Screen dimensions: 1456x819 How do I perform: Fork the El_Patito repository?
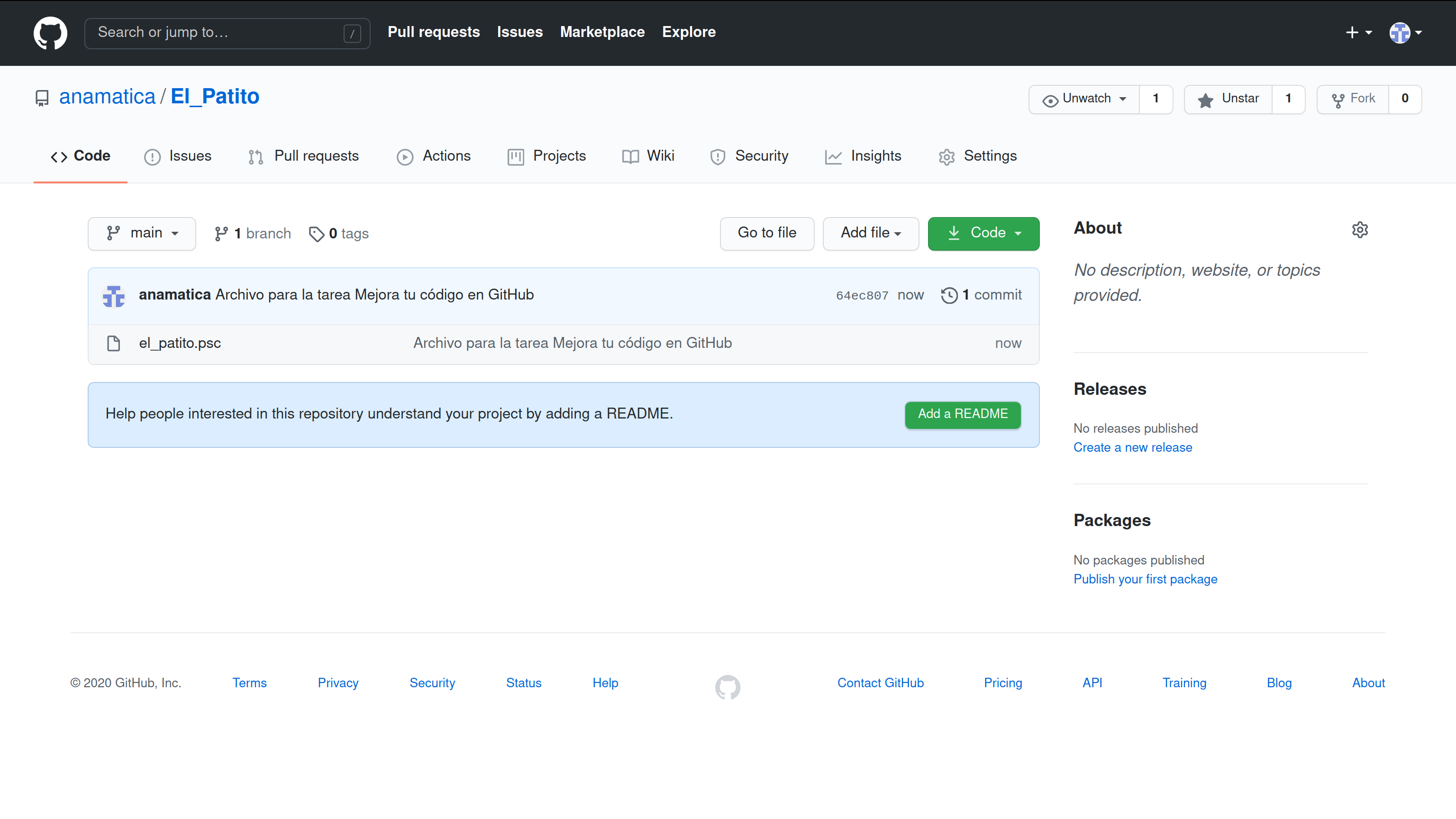pyautogui.click(x=1353, y=99)
